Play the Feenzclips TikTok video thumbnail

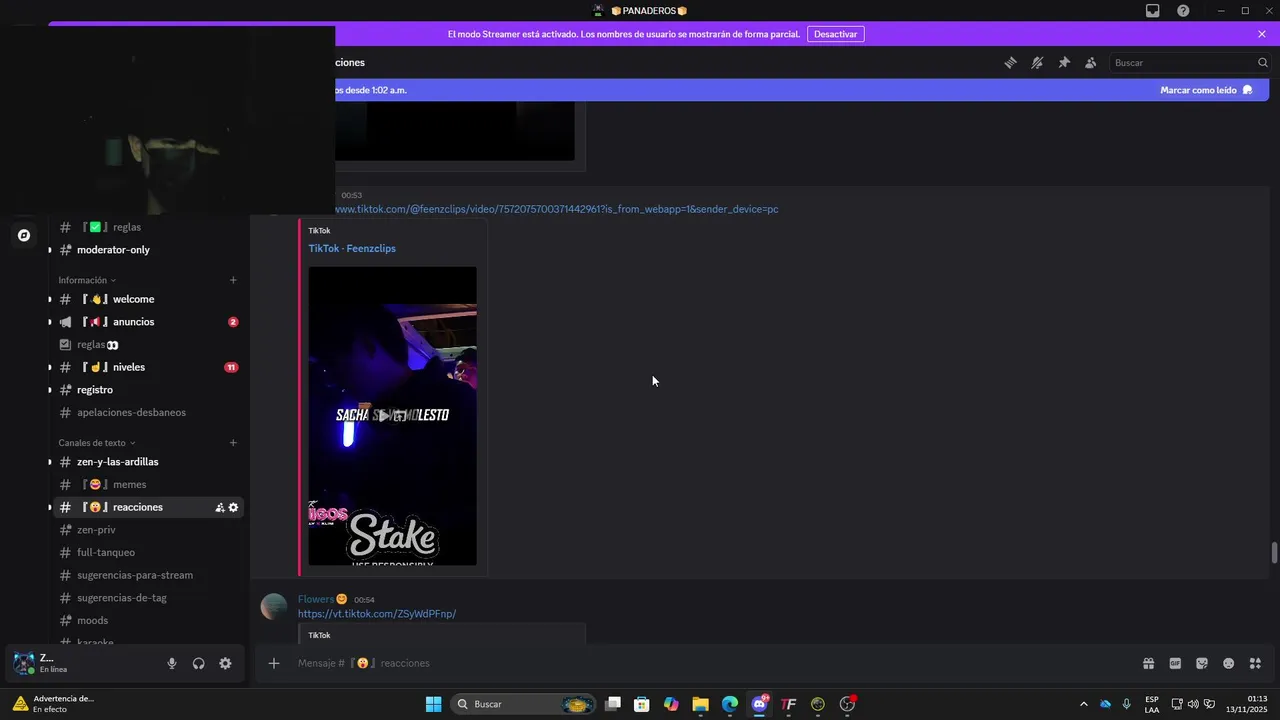point(392,416)
